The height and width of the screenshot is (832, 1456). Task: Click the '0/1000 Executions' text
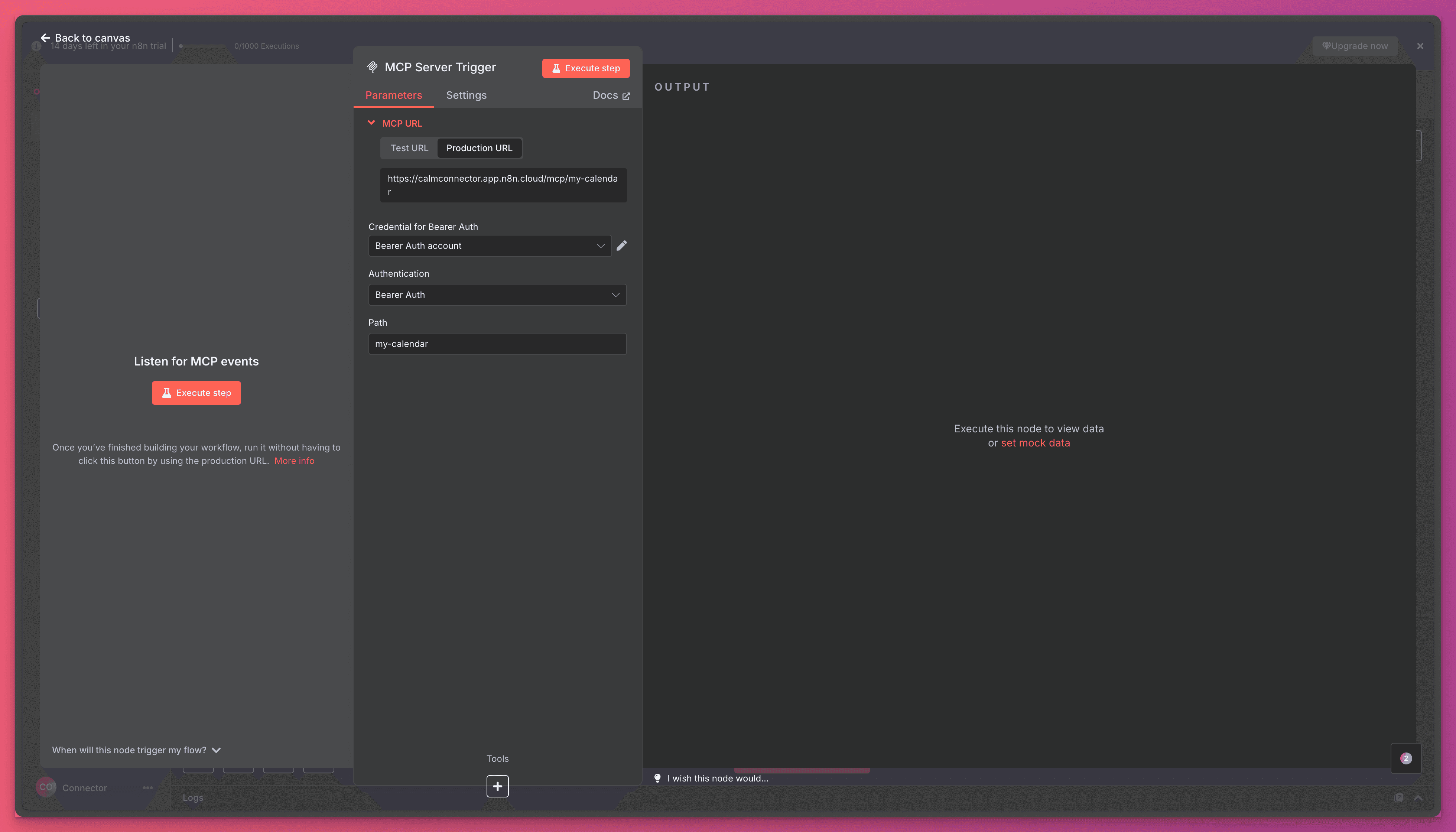click(266, 46)
